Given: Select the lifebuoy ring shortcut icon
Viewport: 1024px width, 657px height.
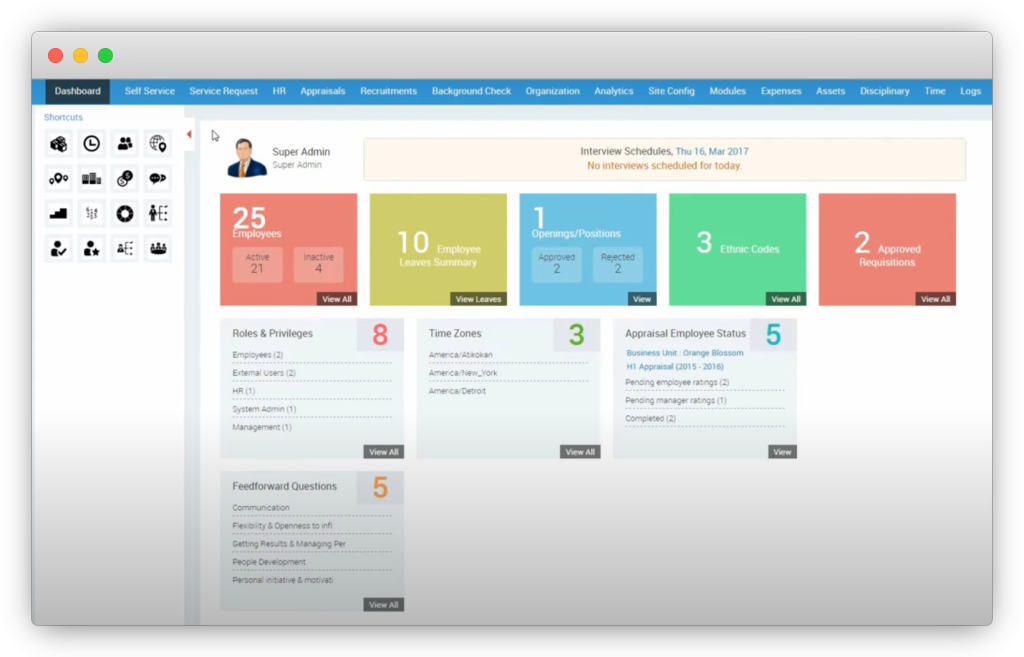Looking at the screenshot, I should tap(125, 214).
